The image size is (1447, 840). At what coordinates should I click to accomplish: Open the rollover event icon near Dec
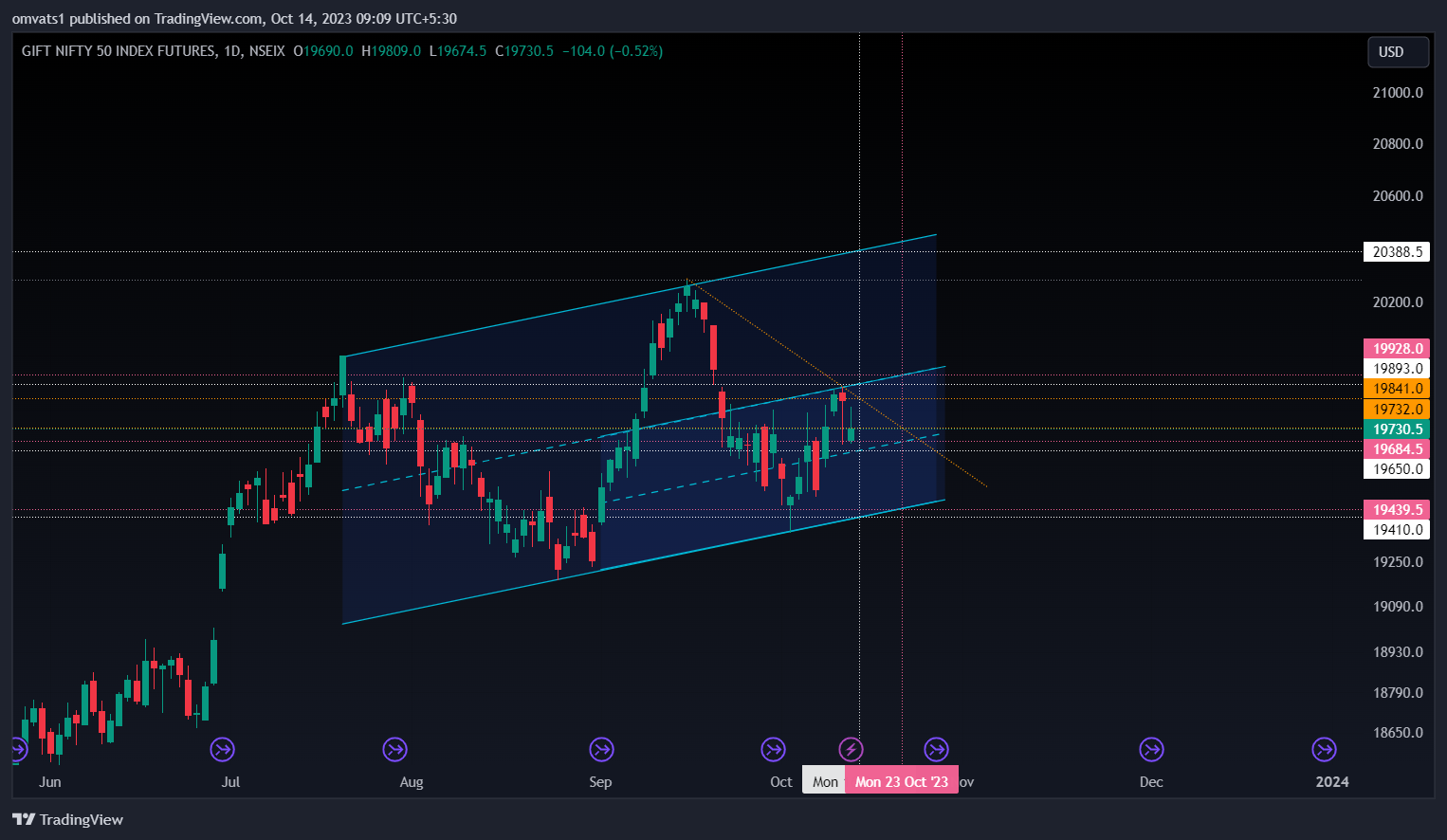tap(1151, 750)
